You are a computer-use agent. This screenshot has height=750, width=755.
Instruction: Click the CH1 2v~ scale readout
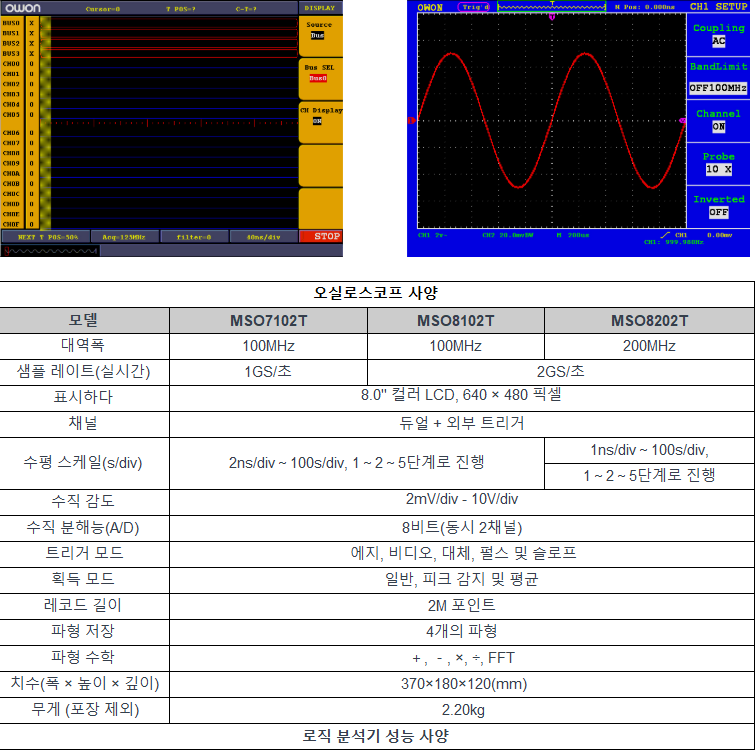tap(432, 235)
